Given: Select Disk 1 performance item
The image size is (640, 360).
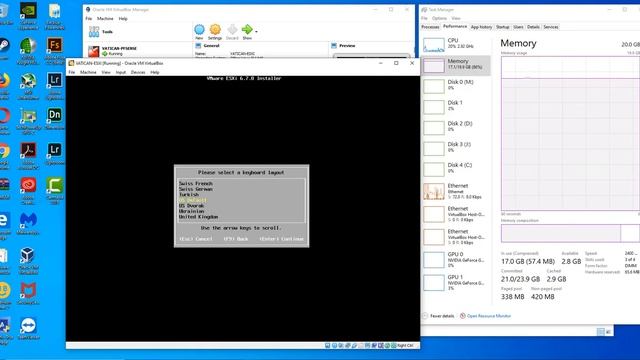Looking at the screenshot, I should tap(456, 107).
